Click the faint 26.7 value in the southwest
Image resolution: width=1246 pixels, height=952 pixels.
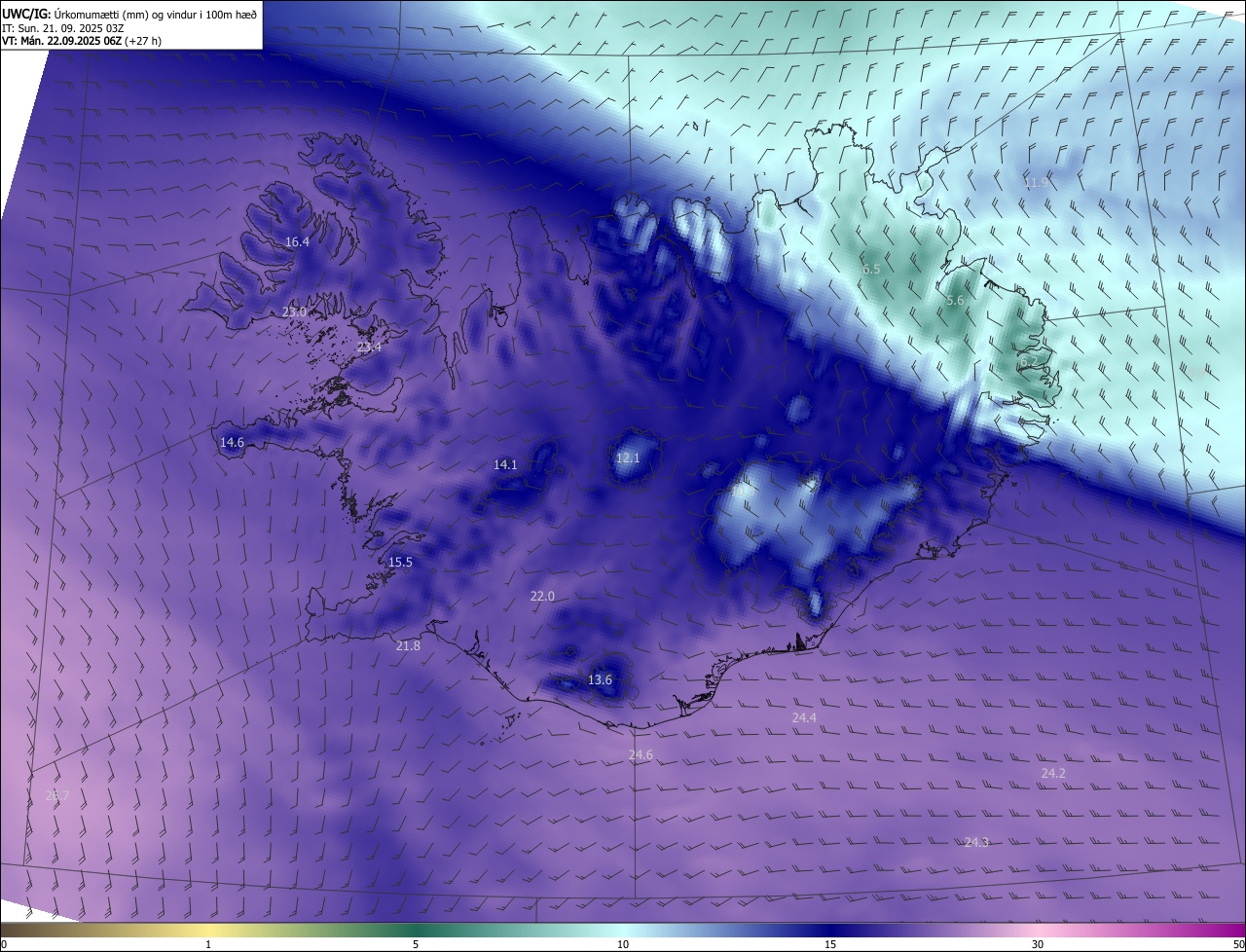click(57, 796)
